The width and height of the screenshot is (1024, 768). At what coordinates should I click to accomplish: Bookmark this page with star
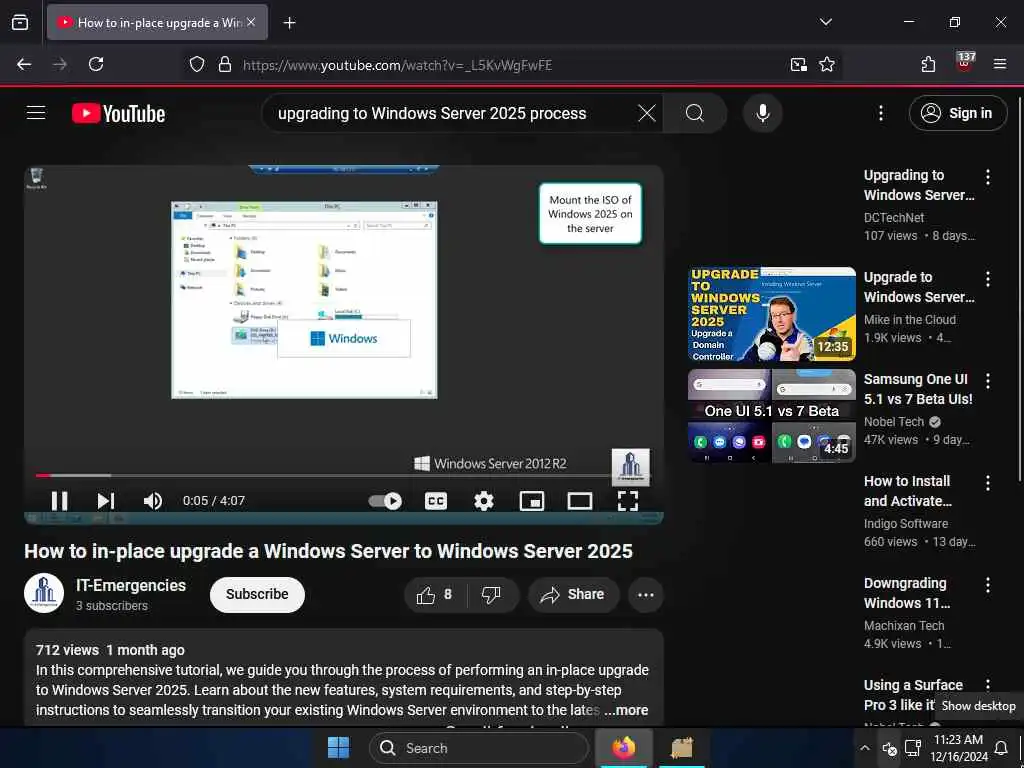(x=827, y=64)
